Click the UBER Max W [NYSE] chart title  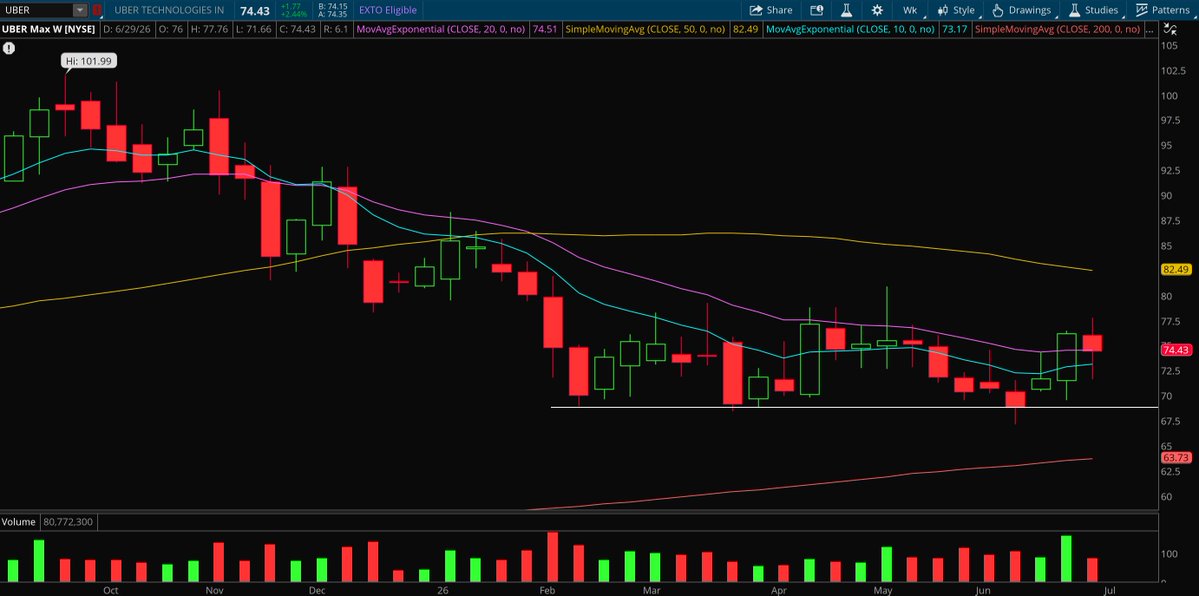tap(49, 29)
